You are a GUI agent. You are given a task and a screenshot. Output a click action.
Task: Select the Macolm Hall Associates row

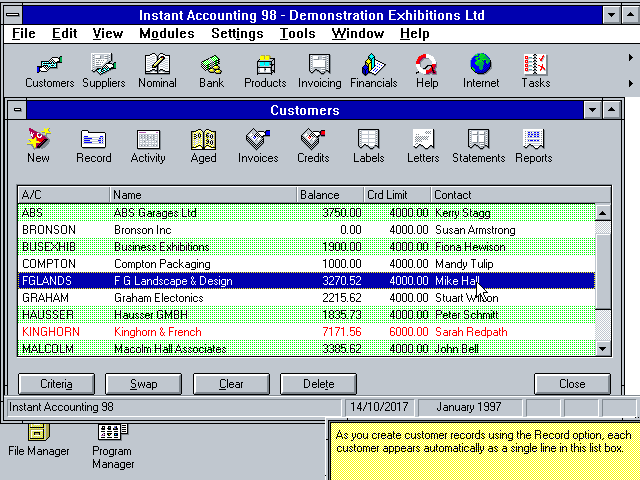pyautogui.click(x=307, y=349)
